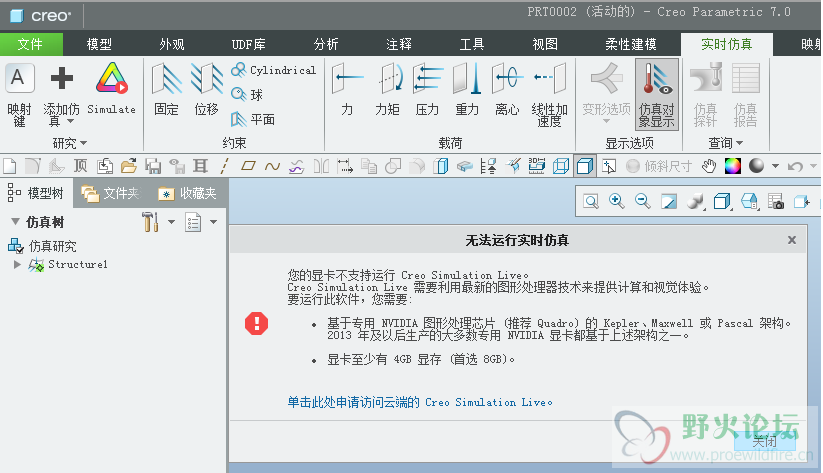Click the open folder icon
The height and width of the screenshot is (473, 823).
coord(129,166)
